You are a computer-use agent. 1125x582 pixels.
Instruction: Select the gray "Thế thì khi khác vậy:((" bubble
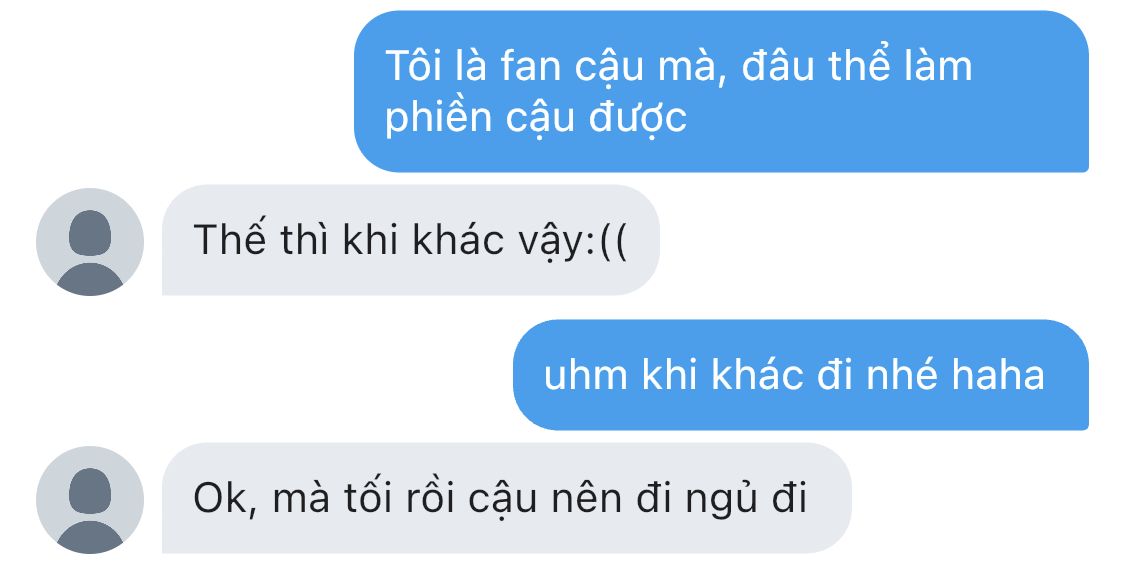(x=410, y=240)
